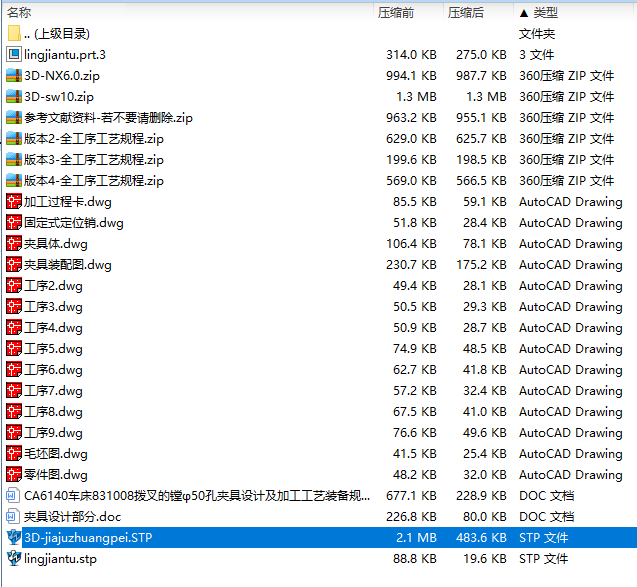
Task: Select the .. (上级目录) row name
Action: pyautogui.click(x=56, y=33)
